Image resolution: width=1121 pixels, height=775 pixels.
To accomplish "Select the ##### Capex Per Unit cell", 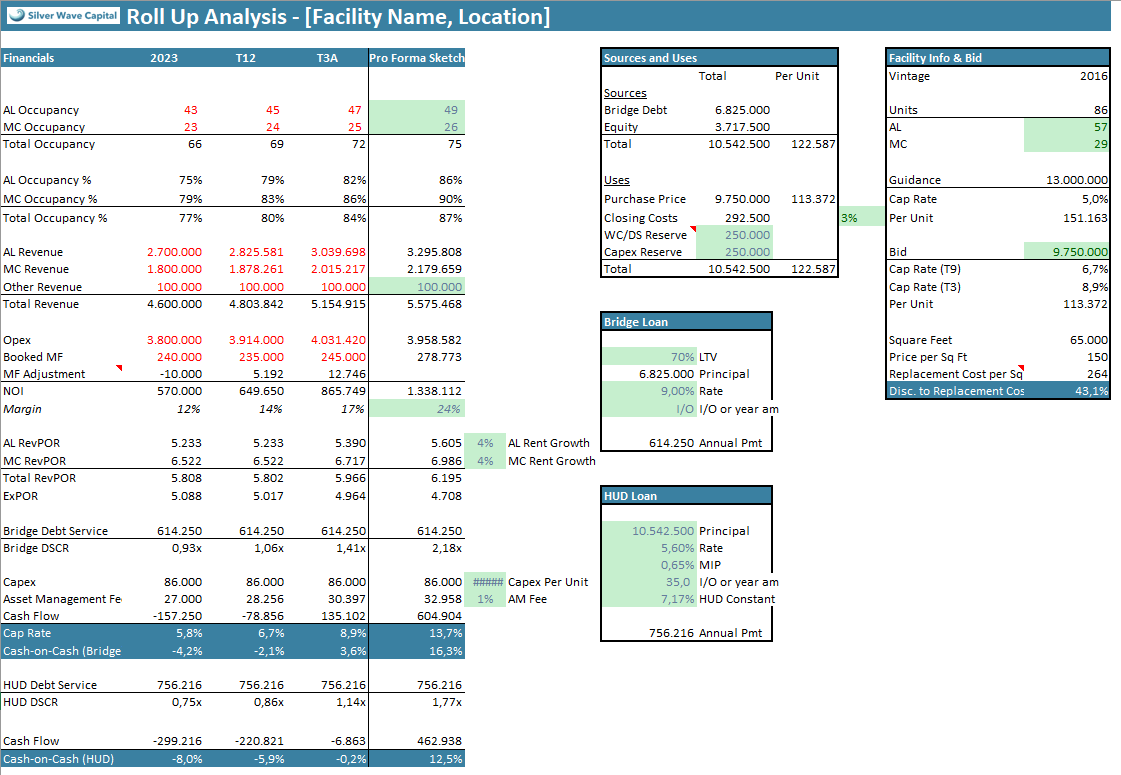I will pos(484,582).
